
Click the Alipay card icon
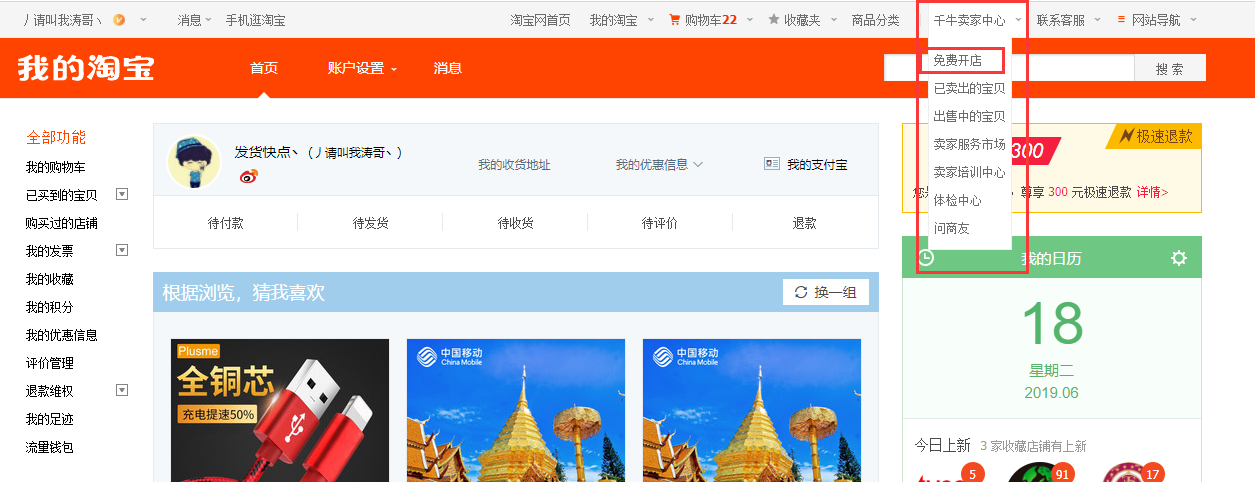click(x=772, y=164)
